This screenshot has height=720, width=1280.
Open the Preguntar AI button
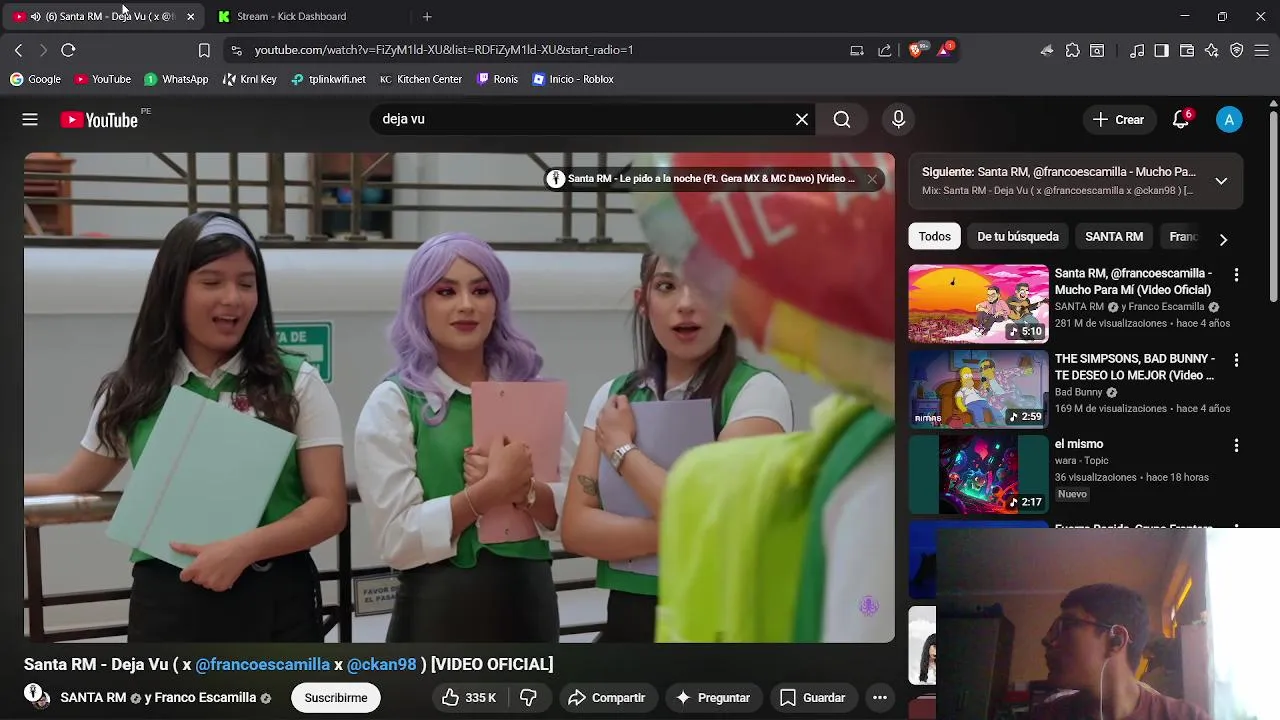click(713, 698)
